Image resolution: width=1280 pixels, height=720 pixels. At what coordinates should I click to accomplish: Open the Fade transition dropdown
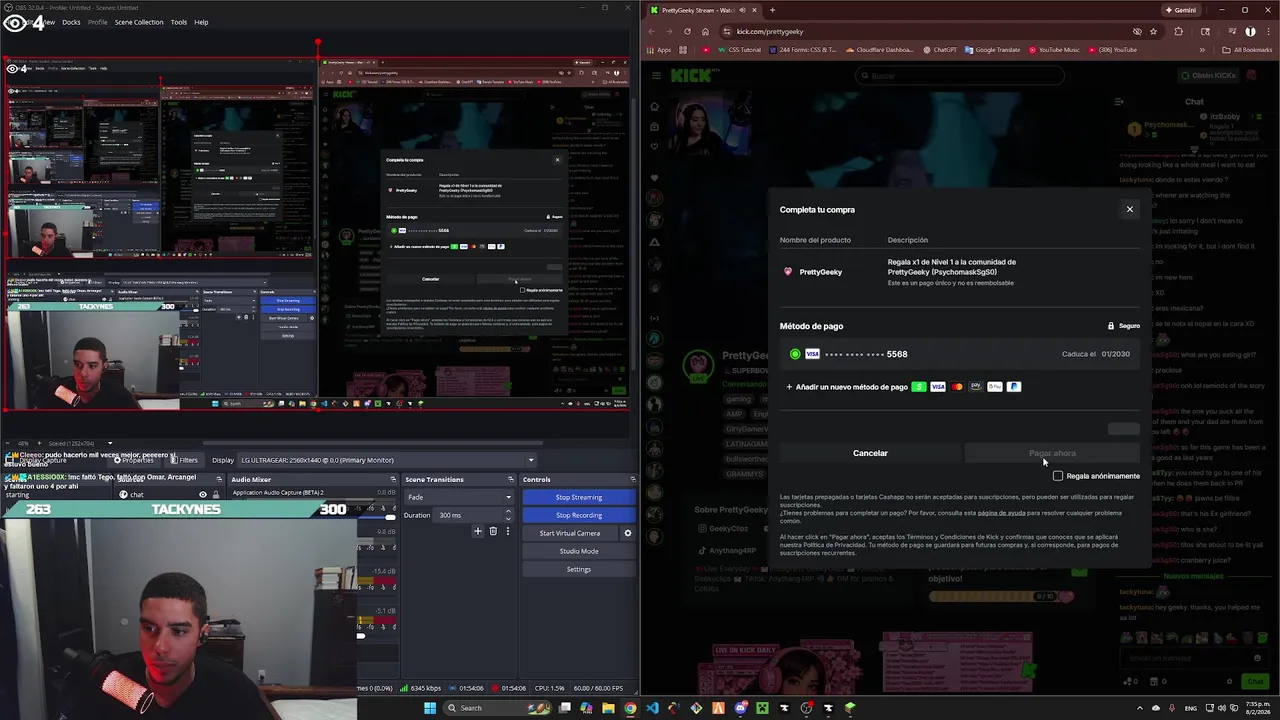(460, 497)
